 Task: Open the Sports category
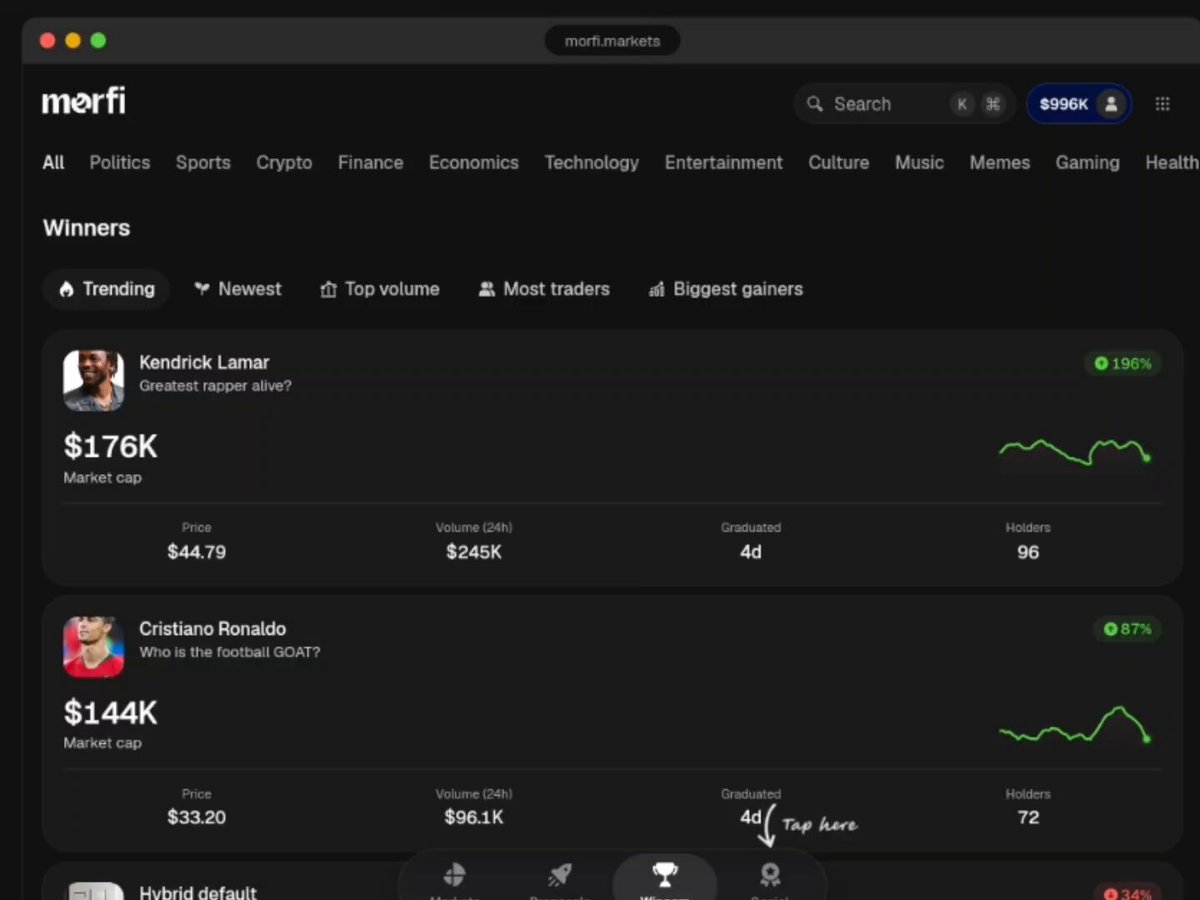tap(203, 162)
